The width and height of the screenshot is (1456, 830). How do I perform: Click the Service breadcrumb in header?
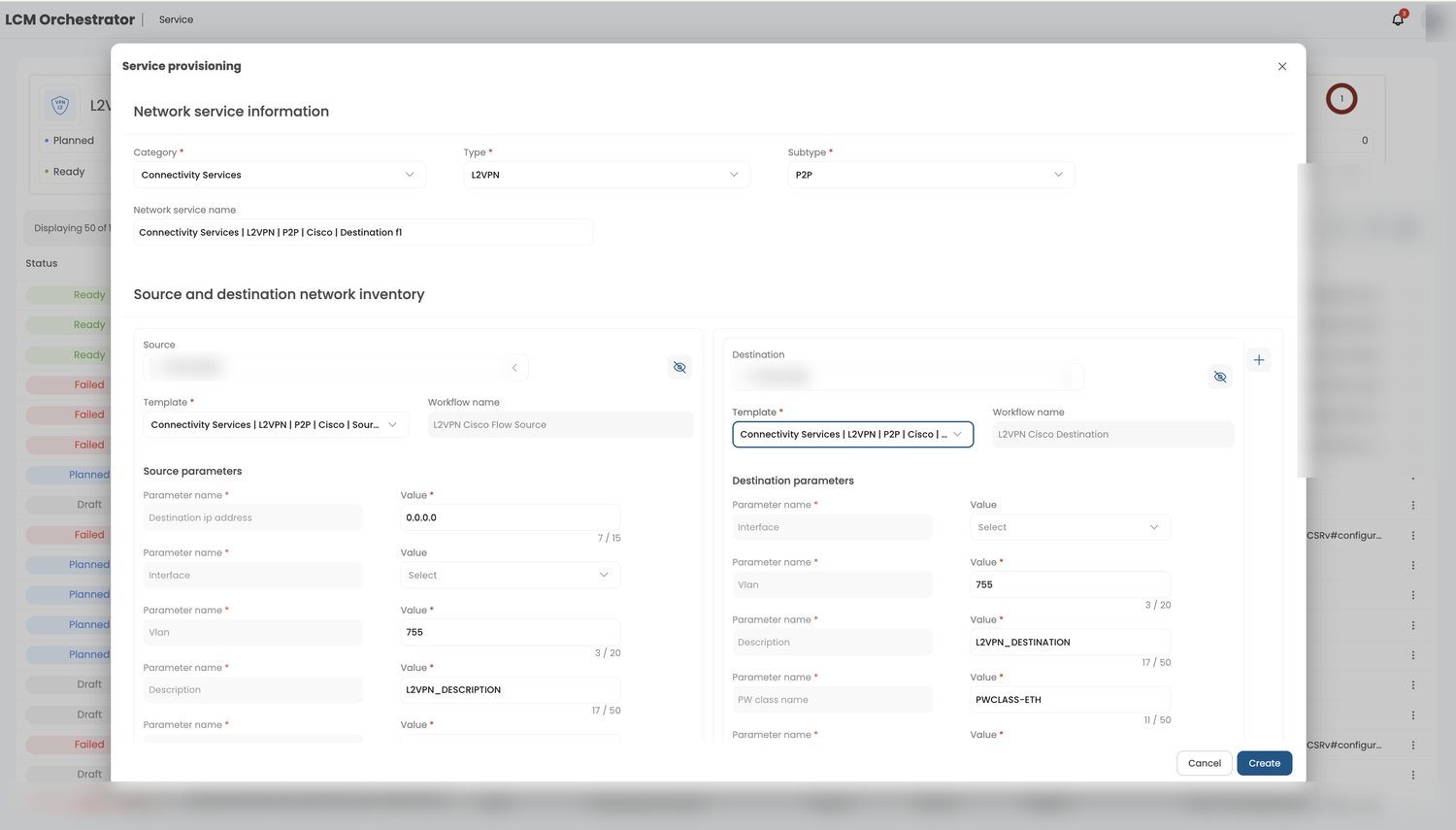(176, 19)
